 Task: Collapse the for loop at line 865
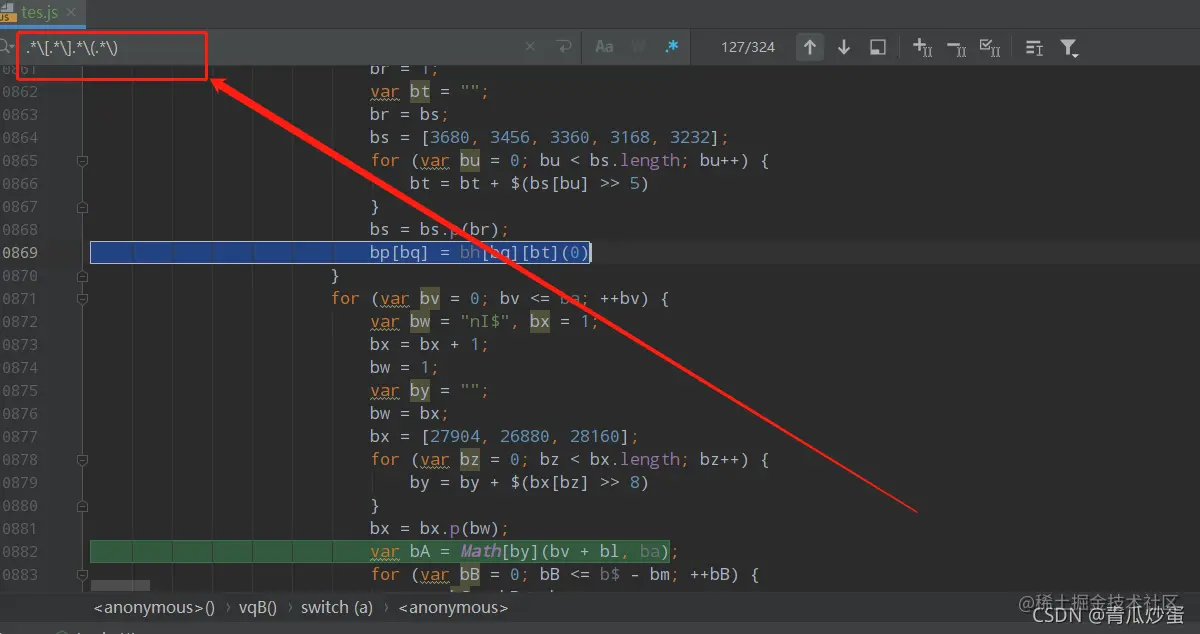(x=82, y=160)
